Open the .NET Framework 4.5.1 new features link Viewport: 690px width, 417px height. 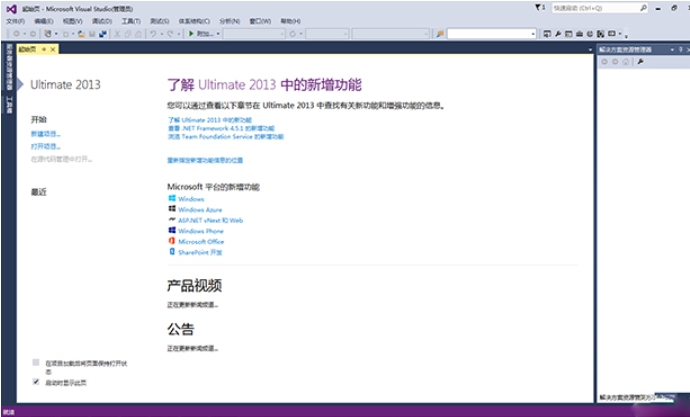click(x=221, y=128)
